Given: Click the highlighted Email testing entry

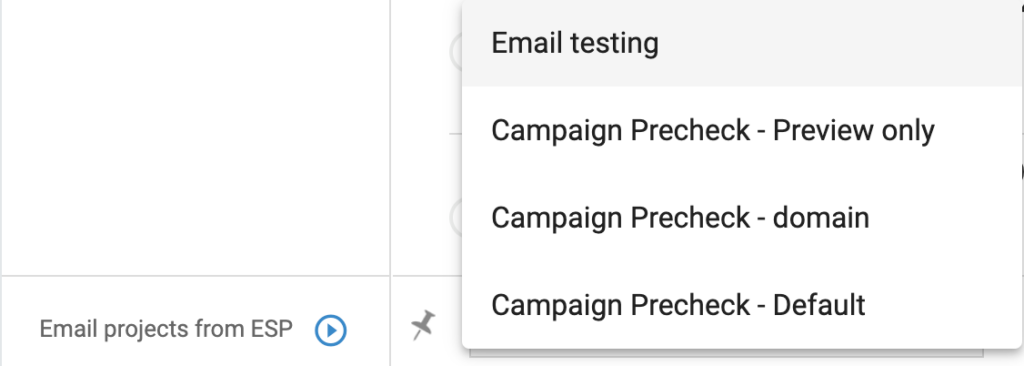Looking at the screenshot, I should (742, 43).
